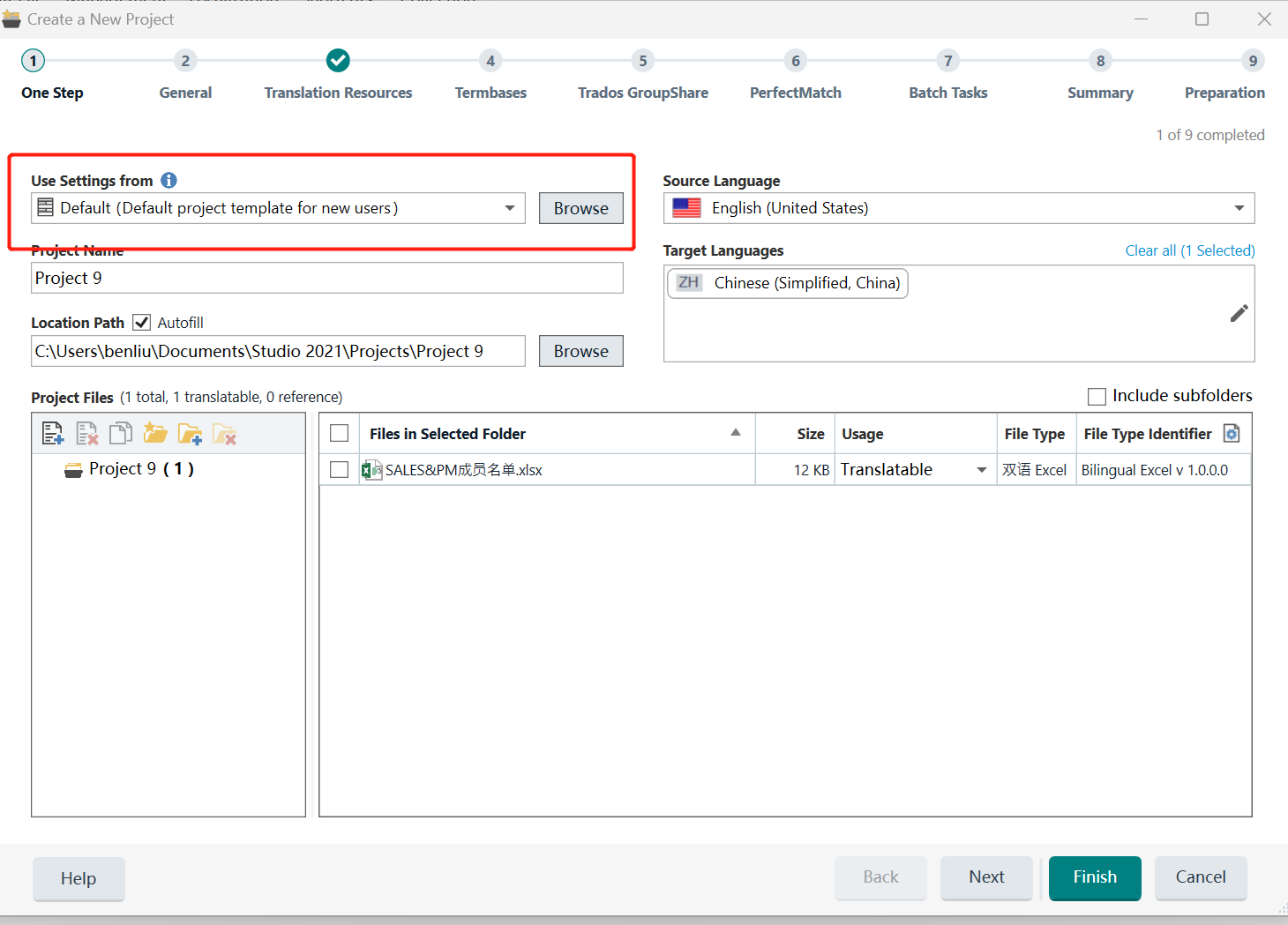Image resolution: width=1288 pixels, height=925 pixels.
Task: Click the app icon in the title bar
Action: pyautogui.click(x=11, y=19)
